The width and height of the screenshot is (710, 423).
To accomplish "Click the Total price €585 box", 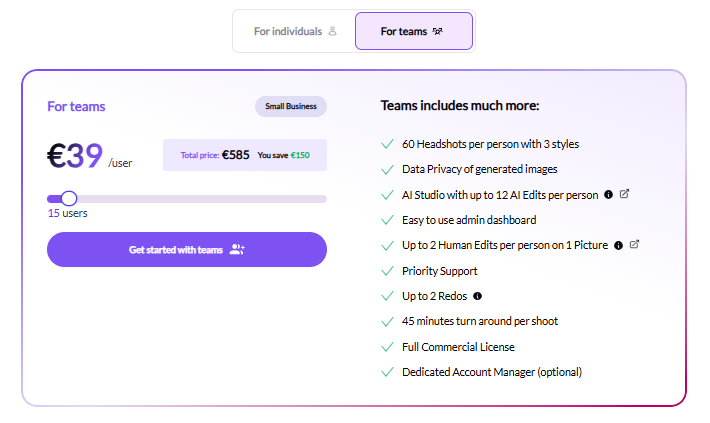I will [244, 155].
